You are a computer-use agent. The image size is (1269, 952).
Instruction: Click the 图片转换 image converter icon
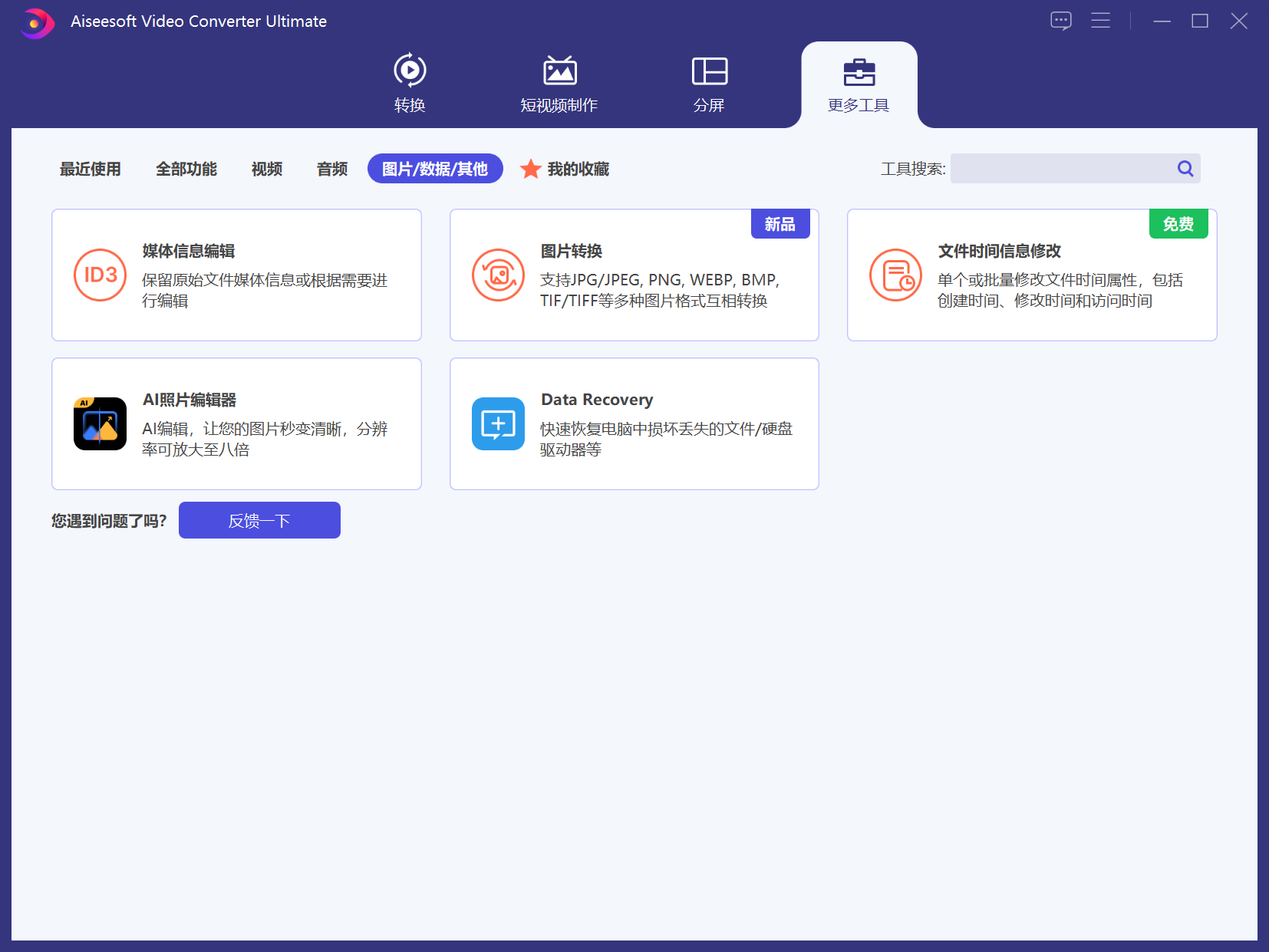coord(498,275)
